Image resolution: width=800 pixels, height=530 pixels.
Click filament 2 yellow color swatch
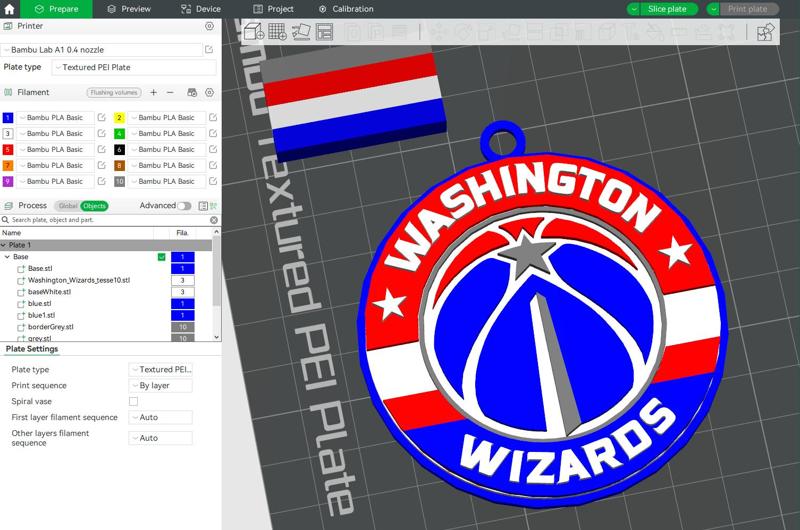[119, 117]
